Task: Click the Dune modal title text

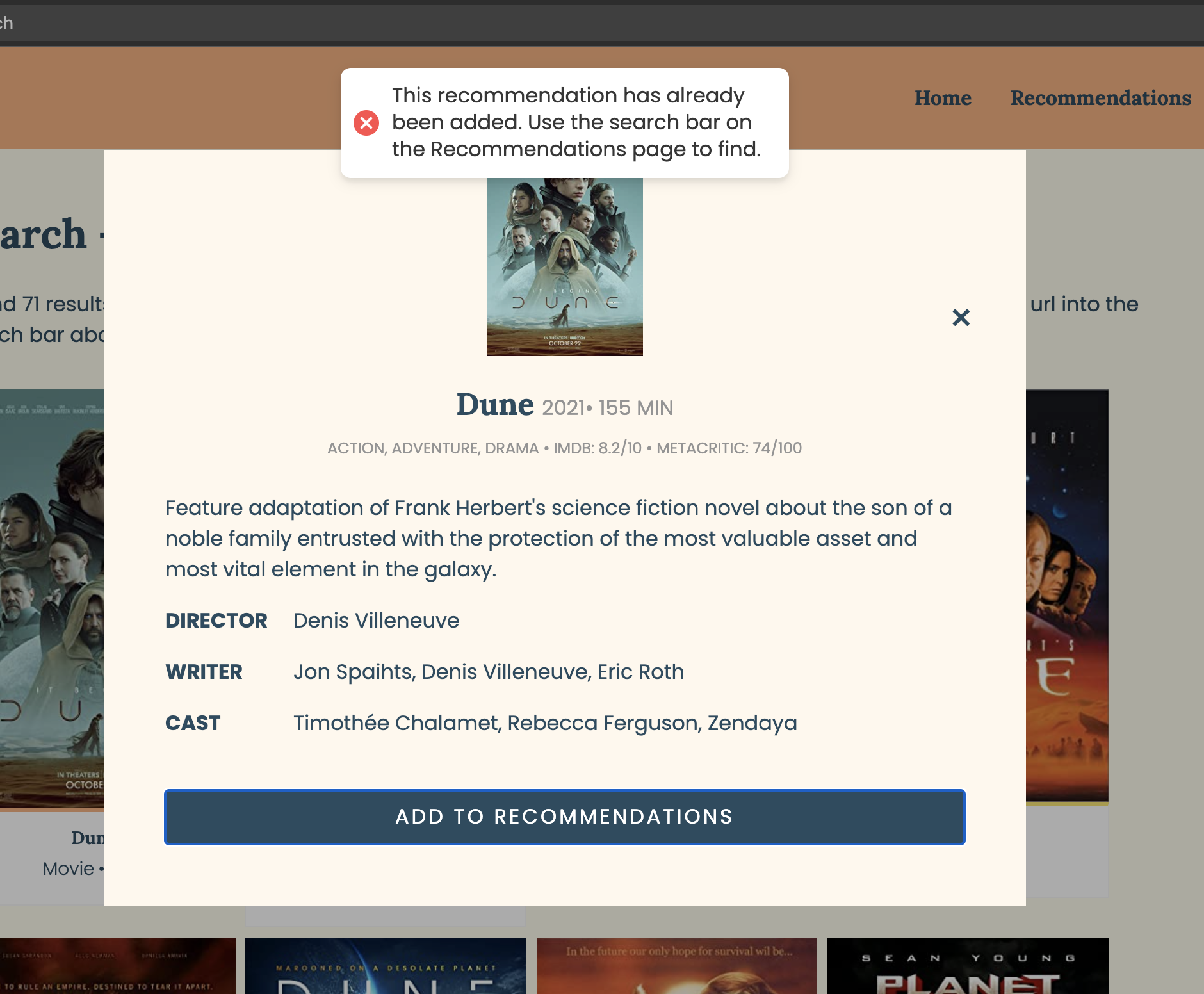Action: point(495,405)
